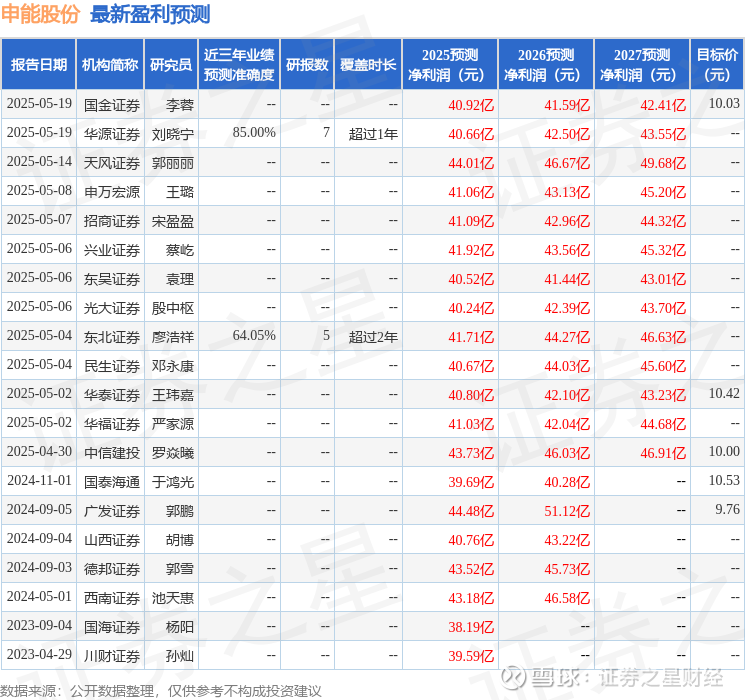Select the 机构简称 column header
This screenshot has width=745, height=700.
coord(110,65)
